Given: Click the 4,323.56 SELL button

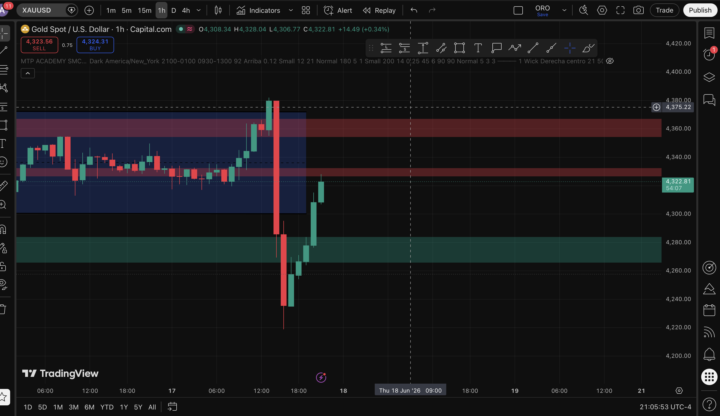Looking at the screenshot, I should 39,45.
